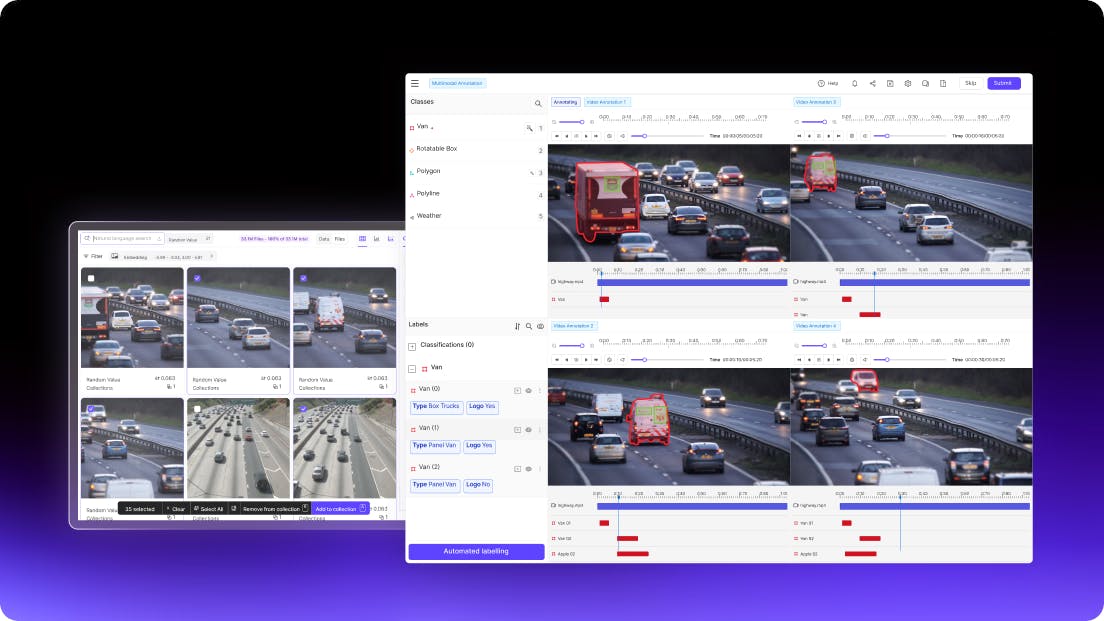This screenshot has height=621, width=1104.
Task: Open the Type Box Trucks attribute chip
Action: [436, 406]
